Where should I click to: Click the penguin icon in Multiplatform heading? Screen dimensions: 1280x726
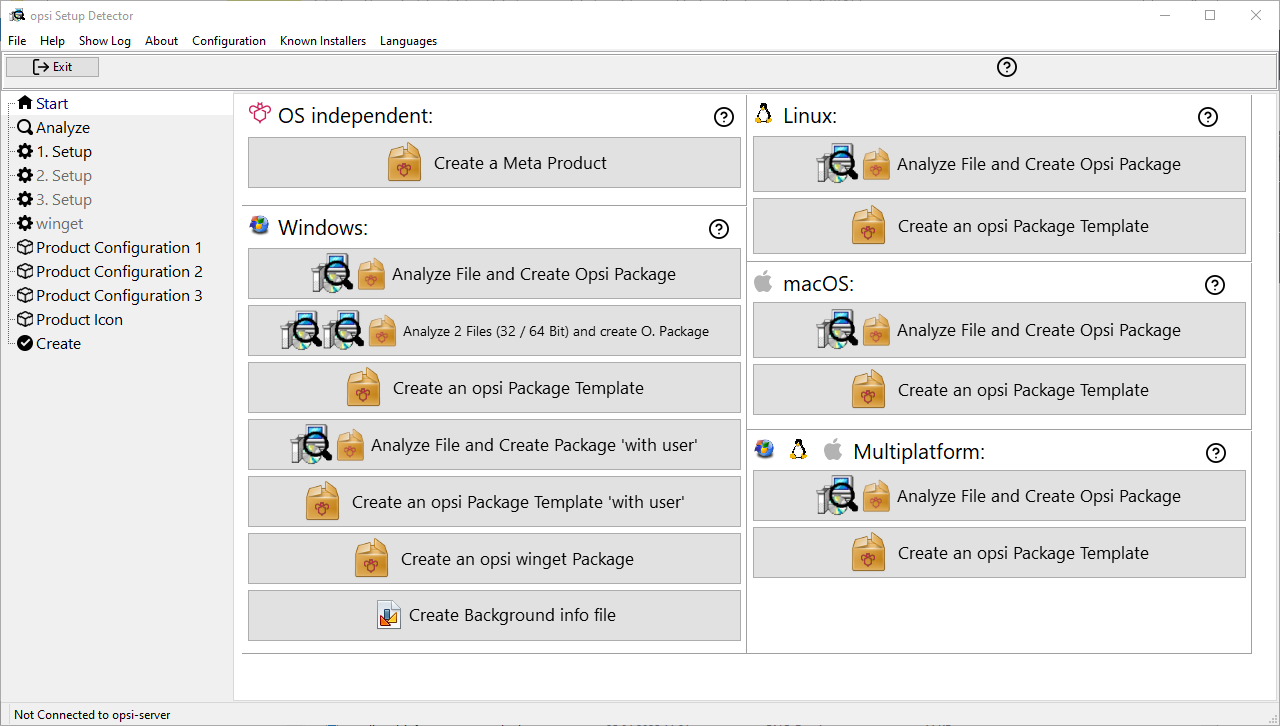(x=798, y=449)
